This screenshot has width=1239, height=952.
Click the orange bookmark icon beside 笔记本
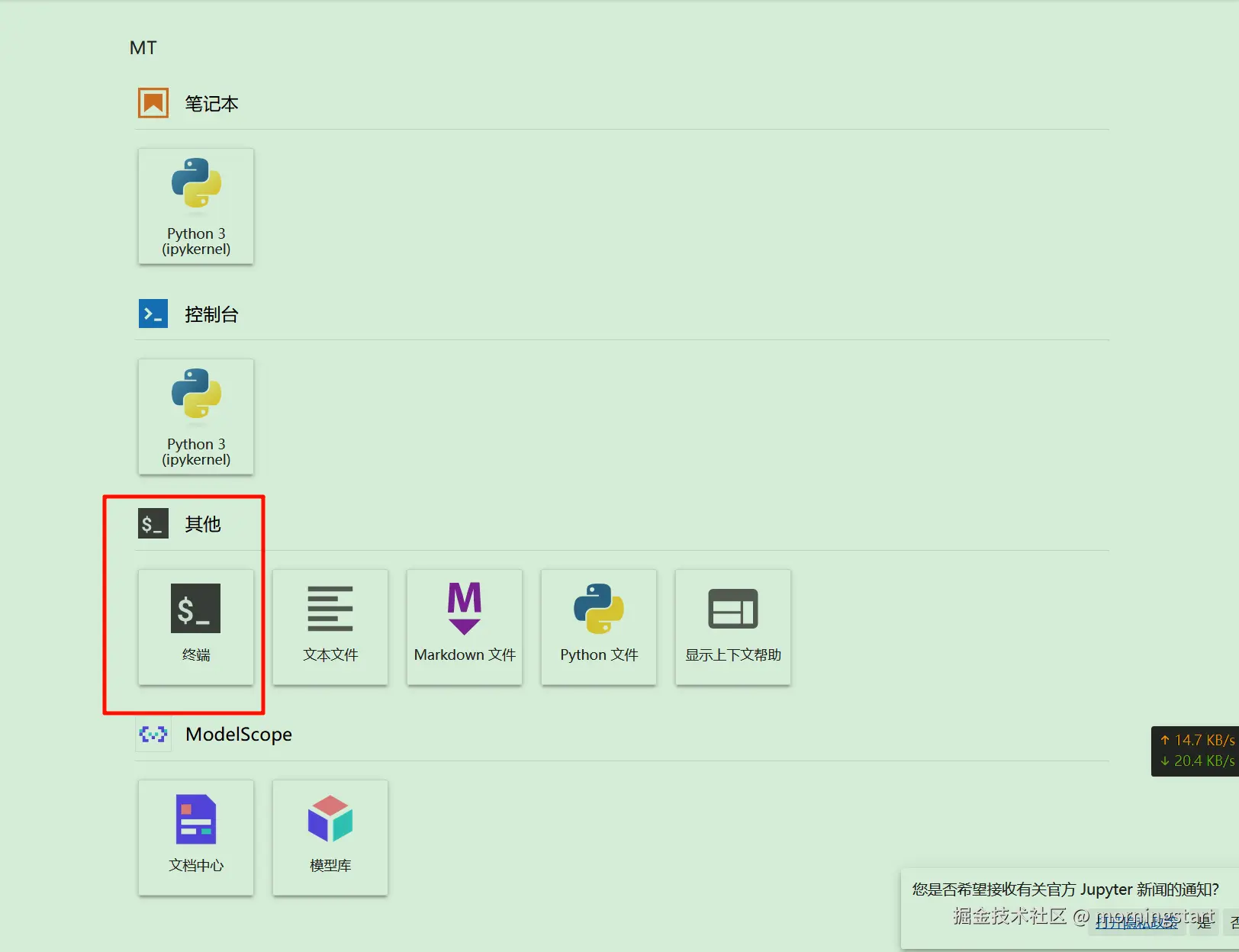pos(153,103)
